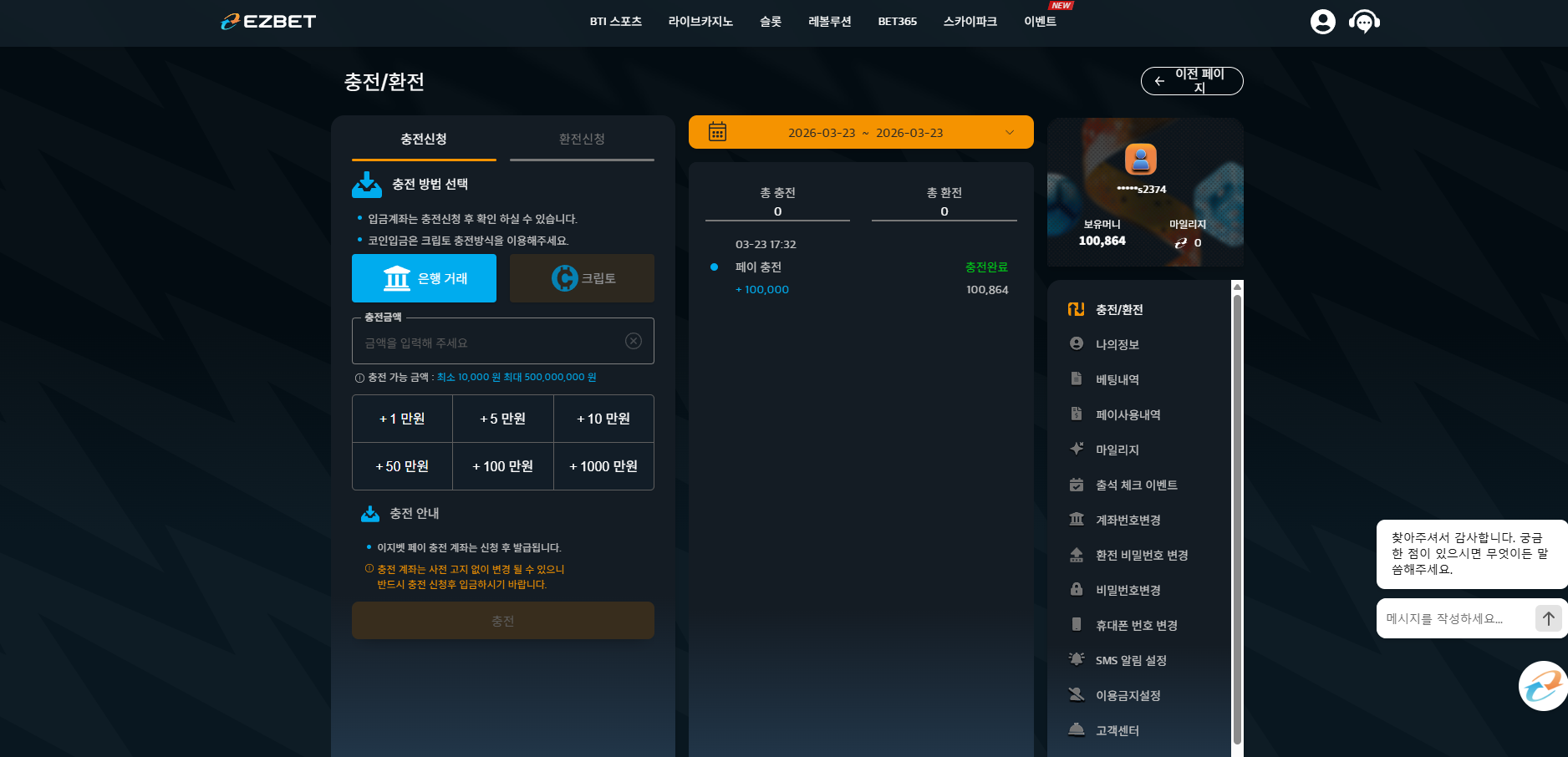Click the EZBET logo
Viewport: 1568px width, 757px height.
pyautogui.click(x=268, y=22)
